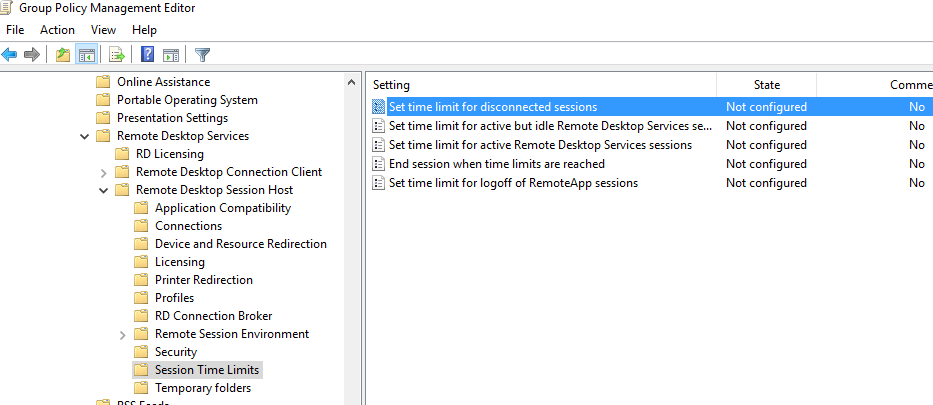Click the Back arrow toolbar icon
Image resolution: width=933 pixels, height=405 pixels.
(x=9, y=55)
